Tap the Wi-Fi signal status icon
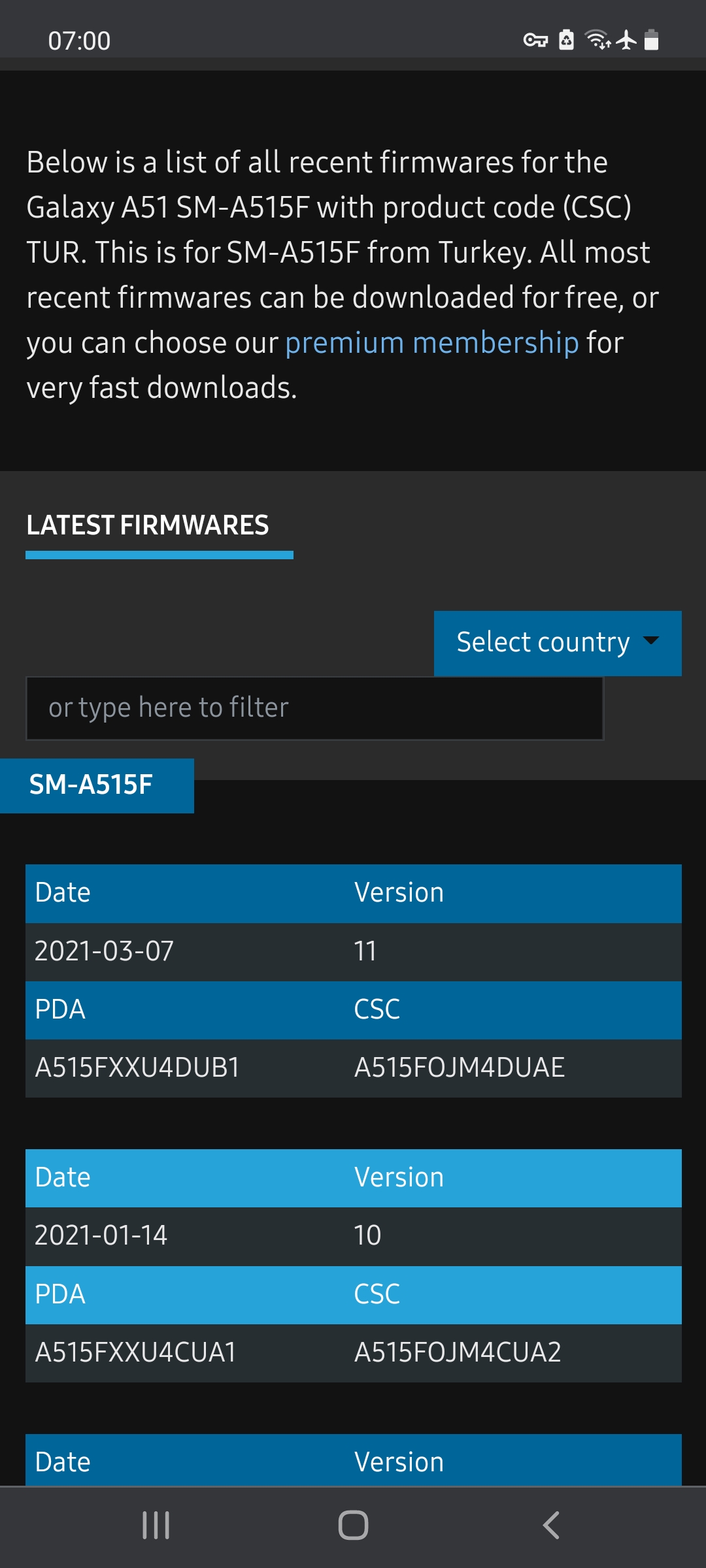Image resolution: width=706 pixels, height=1568 pixels. (597, 40)
